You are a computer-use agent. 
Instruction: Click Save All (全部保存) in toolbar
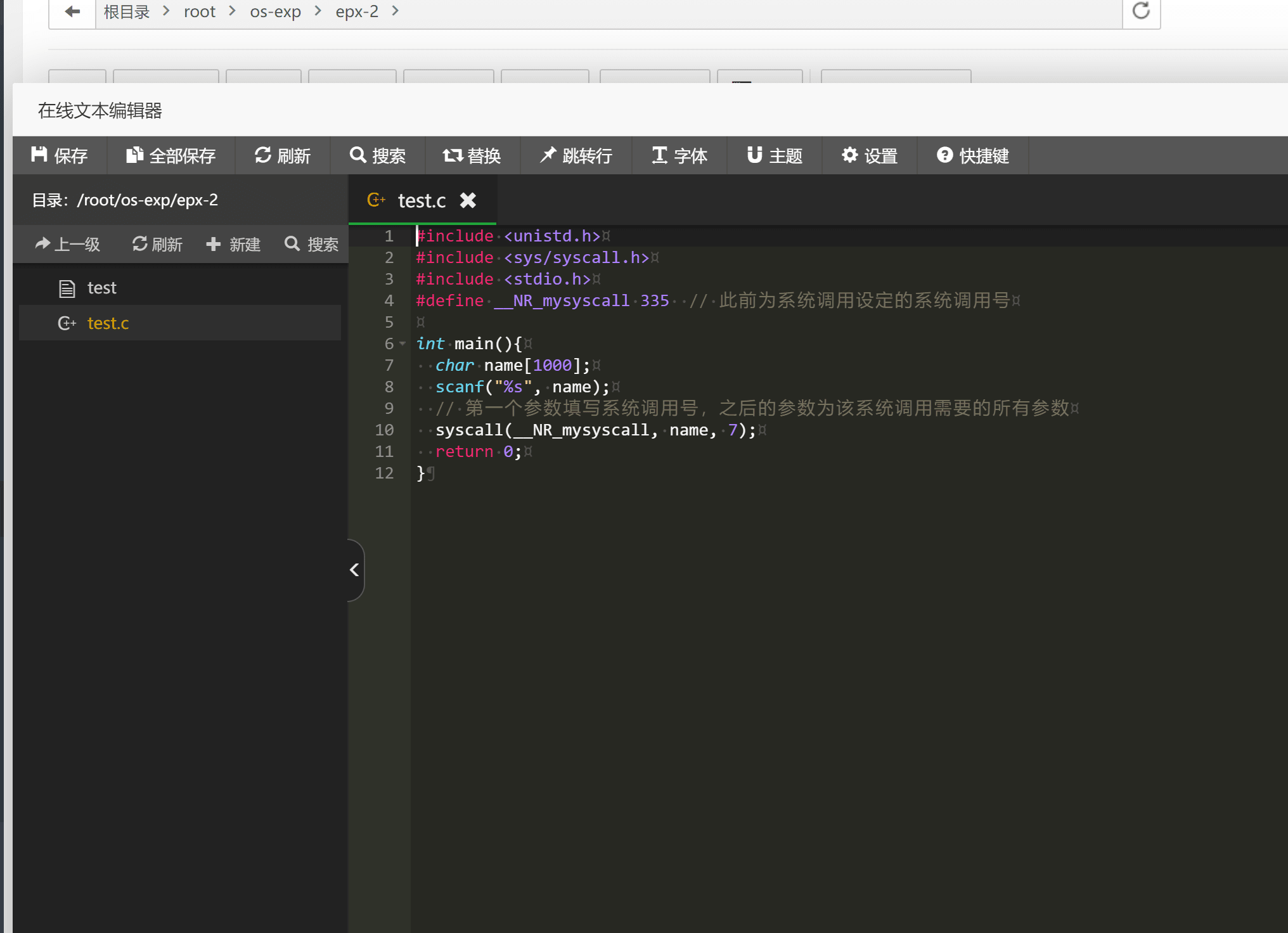click(x=171, y=155)
